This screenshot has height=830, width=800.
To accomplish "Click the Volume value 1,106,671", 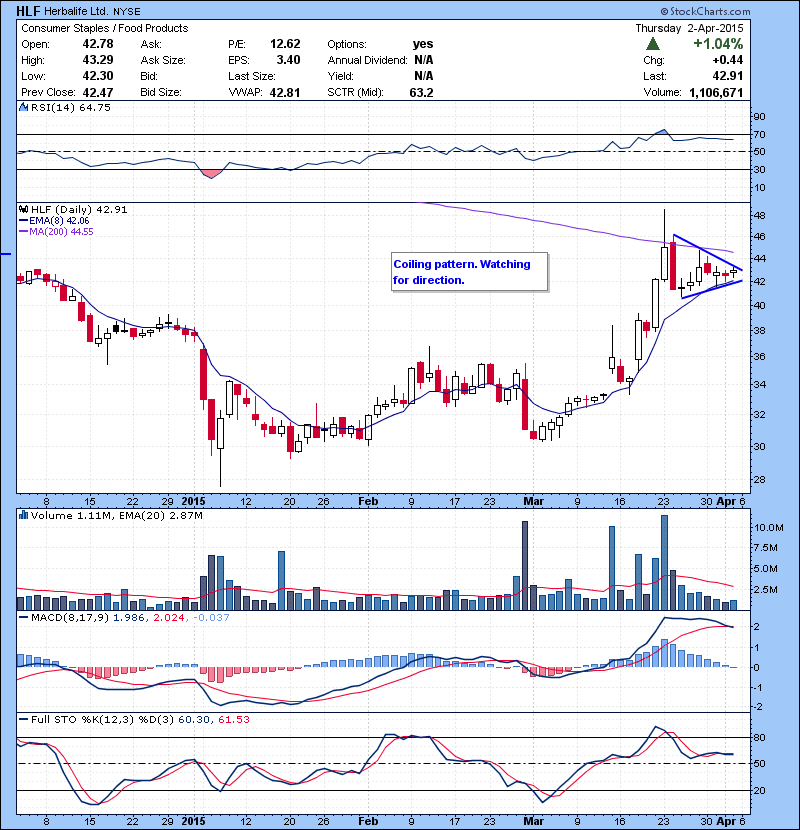I will tap(716, 93).
